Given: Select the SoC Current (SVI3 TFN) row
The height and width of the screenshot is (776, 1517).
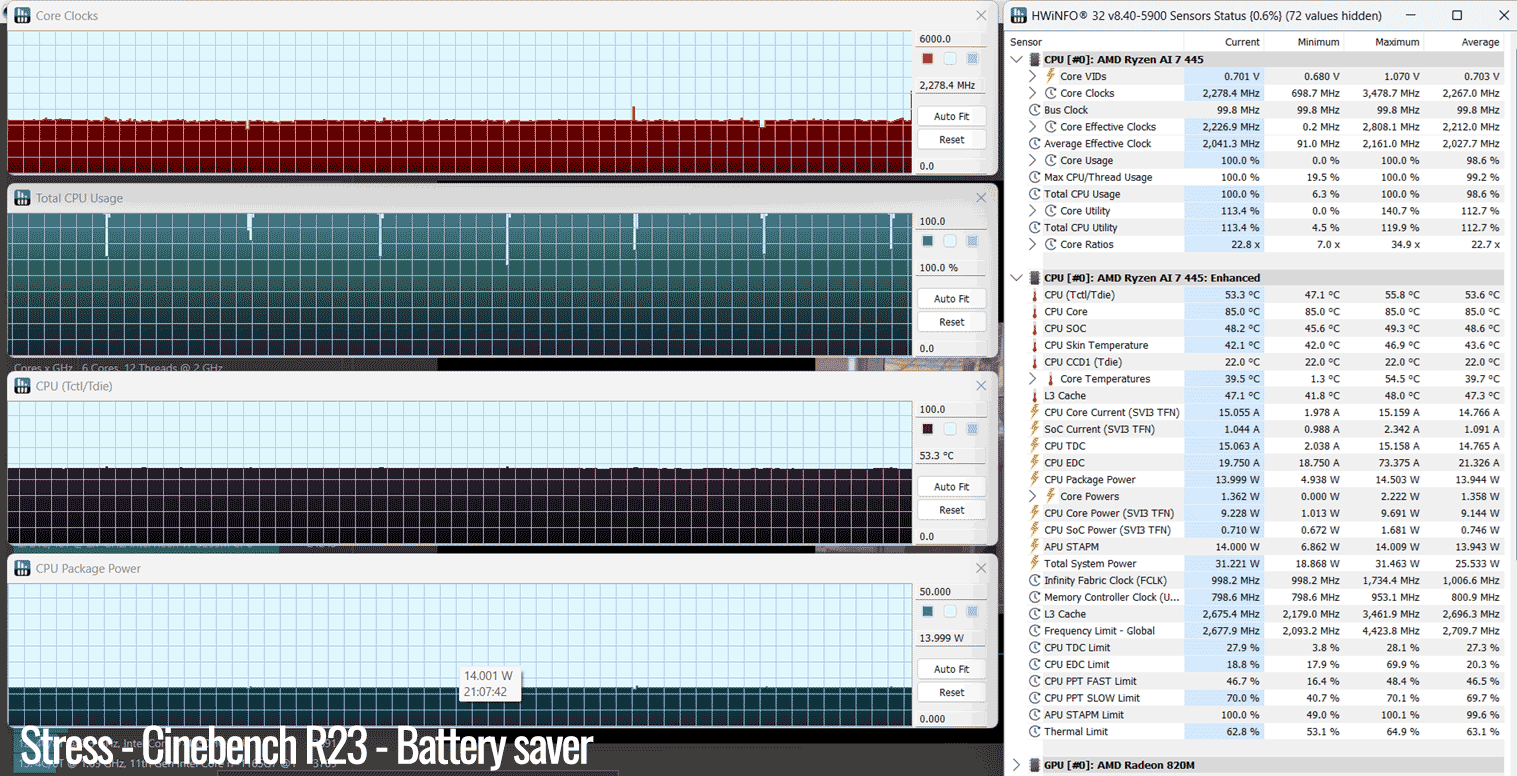Looking at the screenshot, I should pos(1255,429).
